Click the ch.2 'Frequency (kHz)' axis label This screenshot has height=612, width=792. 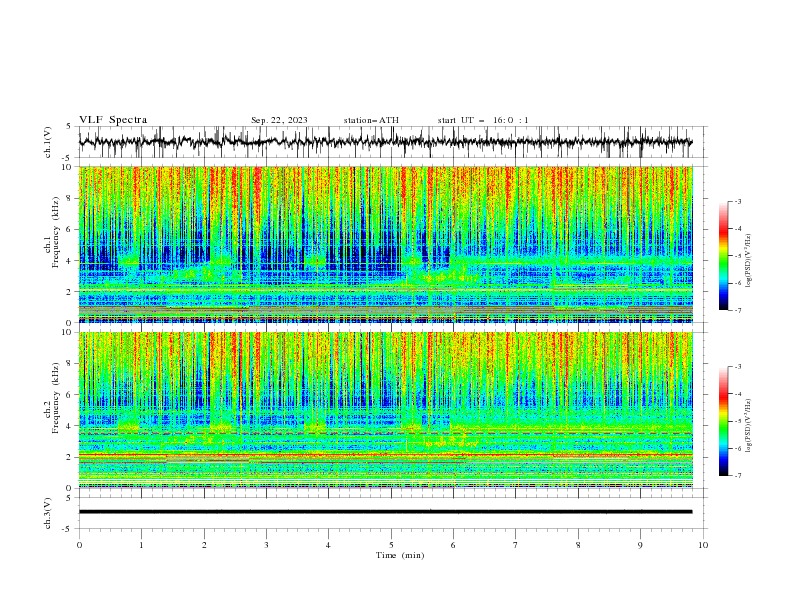[x=56, y=398]
